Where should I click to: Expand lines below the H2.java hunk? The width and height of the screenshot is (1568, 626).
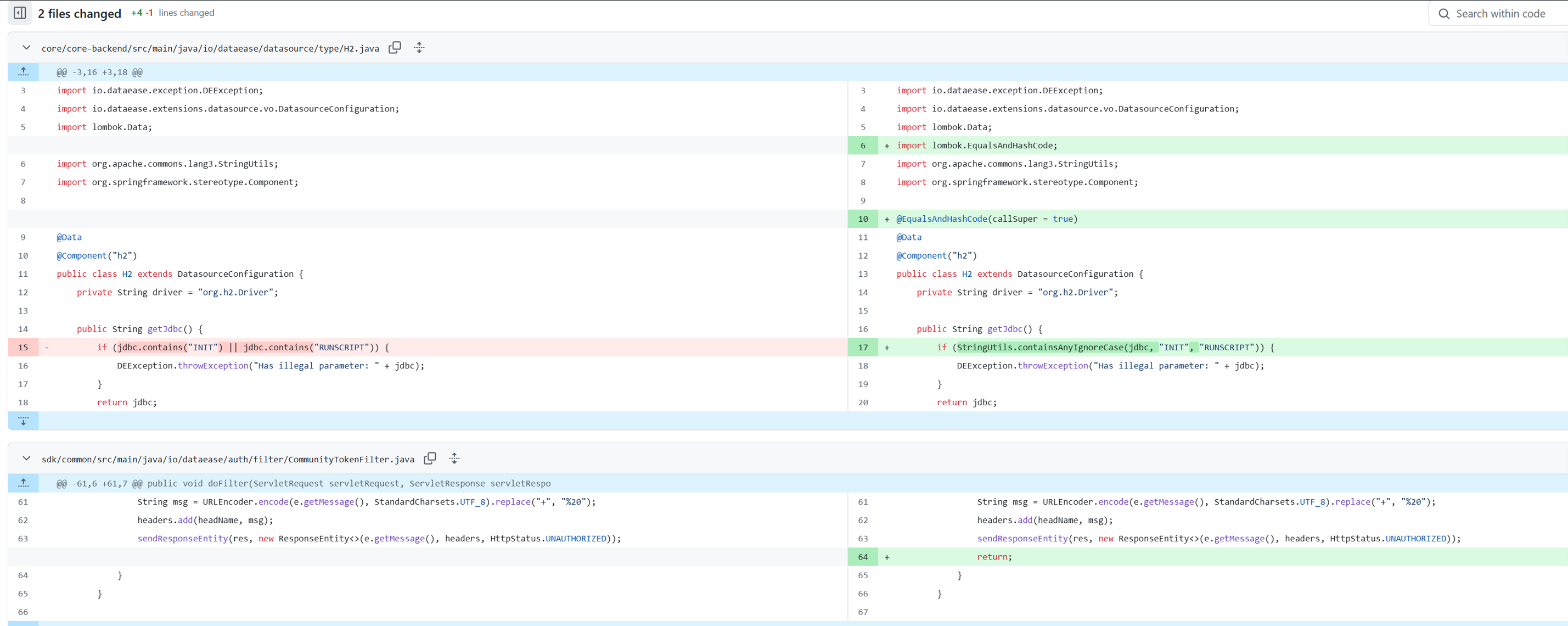(x=23, y=421)
